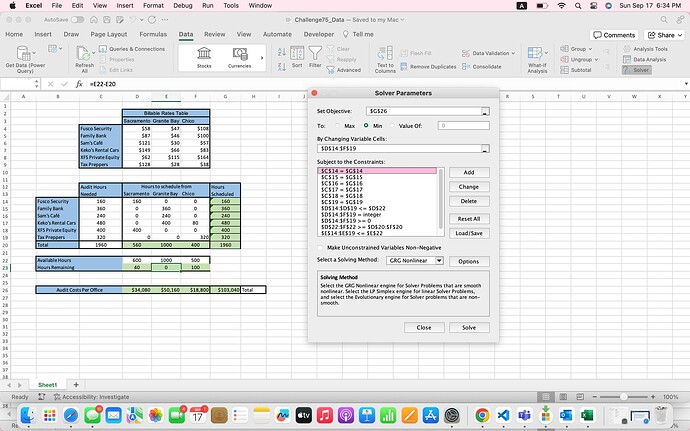Switch to Page Layout view in status bar

pyautogui.click(x=563, y=397)
